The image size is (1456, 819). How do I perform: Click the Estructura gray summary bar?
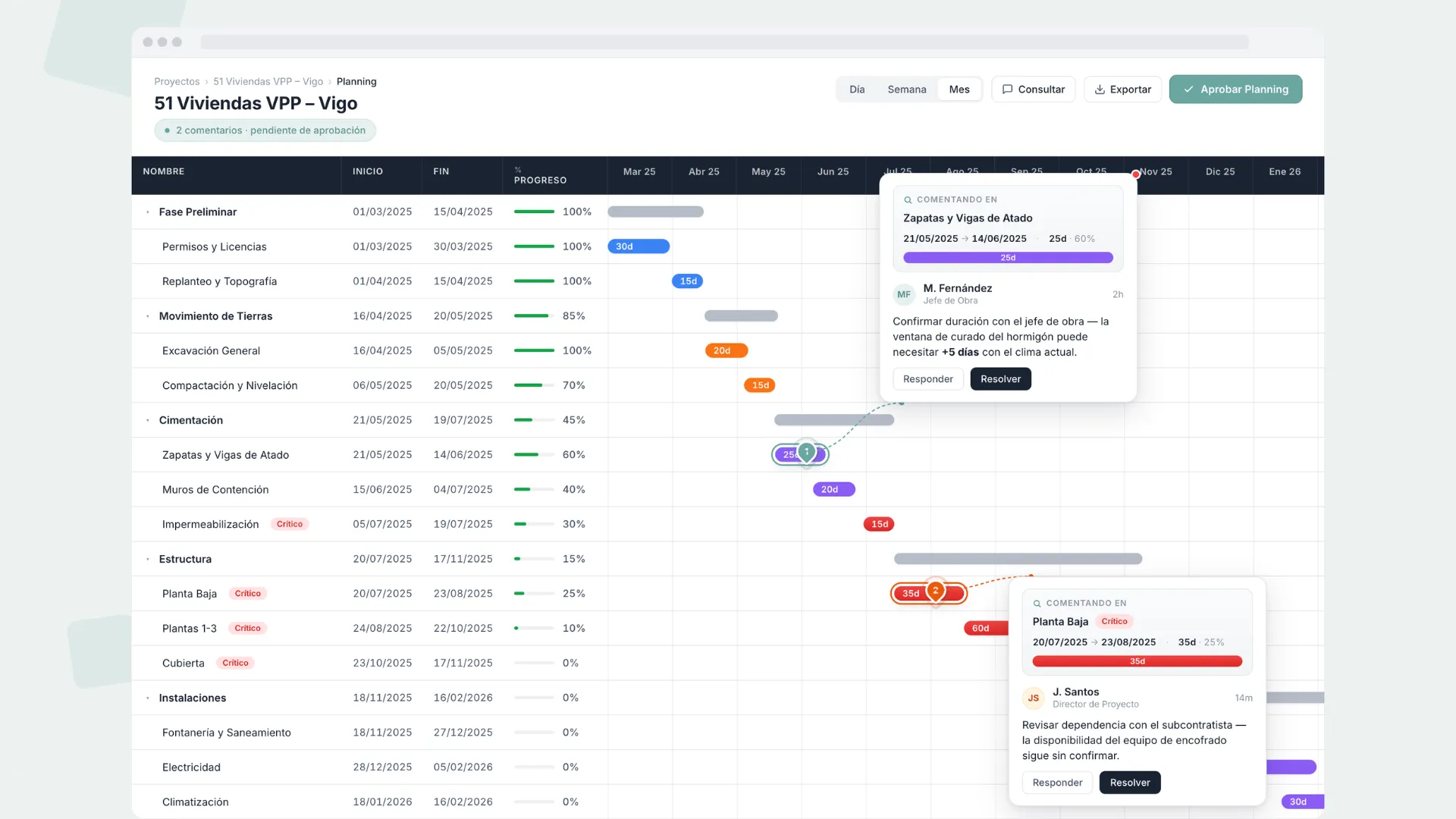click(x=1018, y=559)
